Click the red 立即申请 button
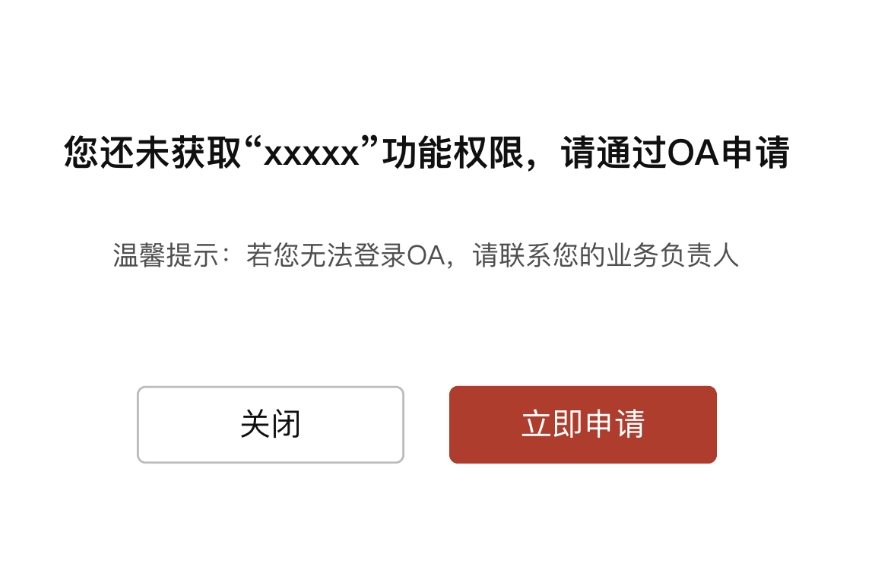The height and width of the screenshot is (566, 870). [x=583, y=424]
